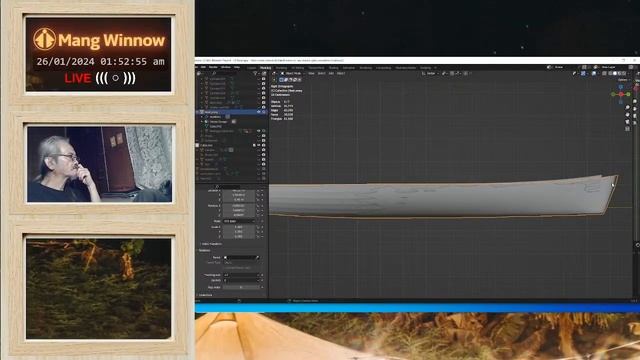Image resolution: width=640 pixels, height=360 pixels.
Task: Click the left green negative-Y gizmo ball
Action: tap(613, 94)
